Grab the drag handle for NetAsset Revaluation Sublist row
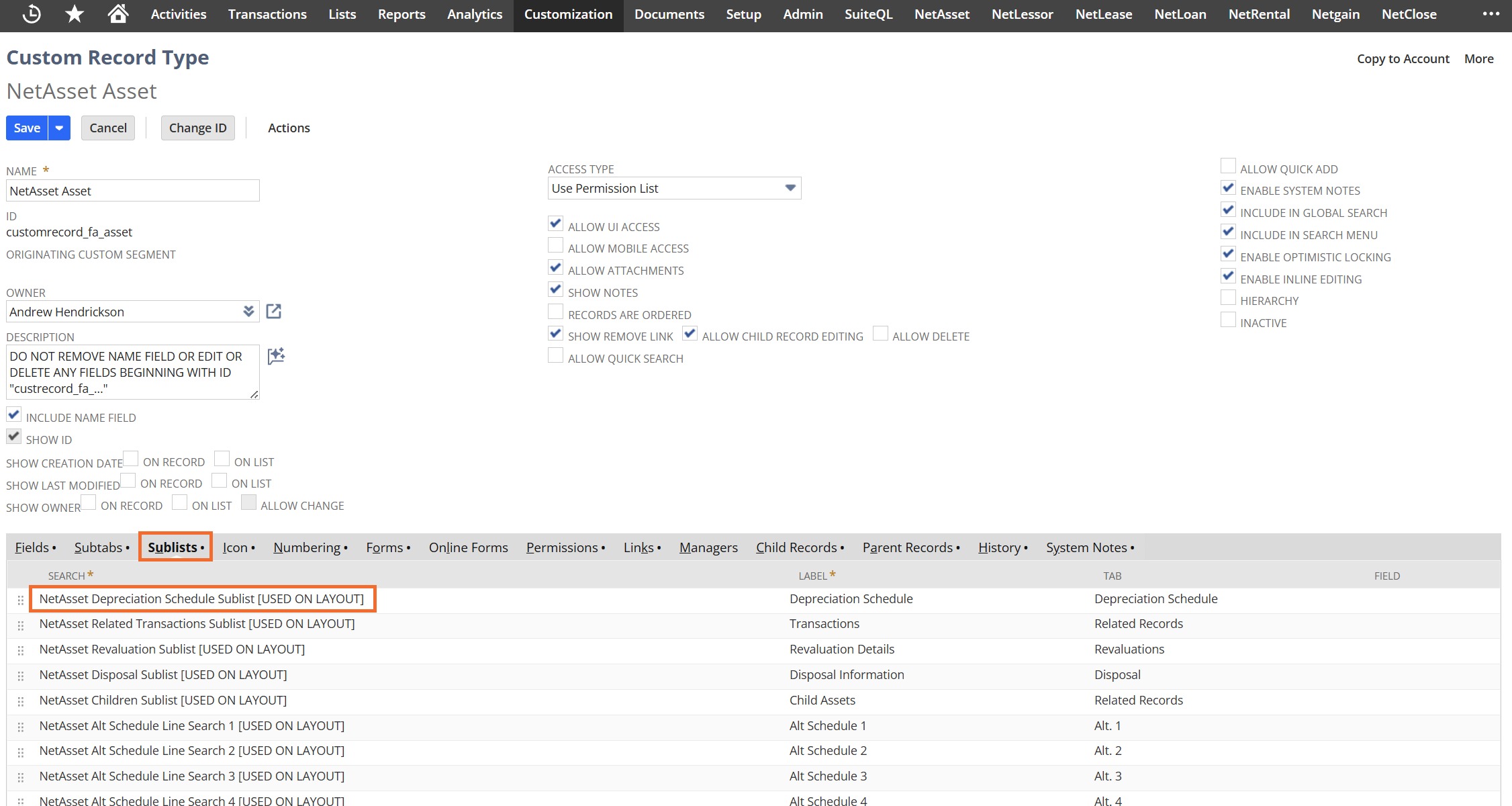The height and width of the screenshot is (806, 1512). click(21, 651)
